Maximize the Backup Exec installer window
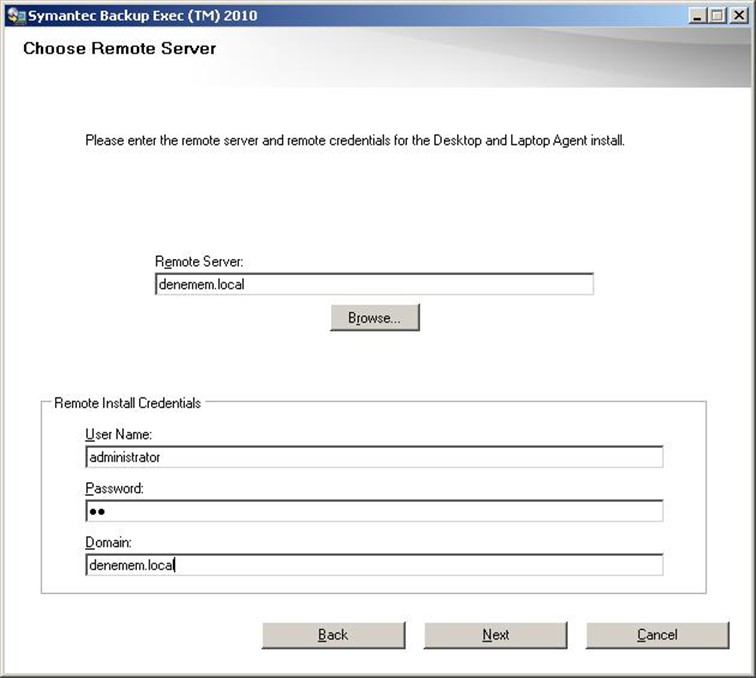Screen dimensions: 756x678 [717, 16]
